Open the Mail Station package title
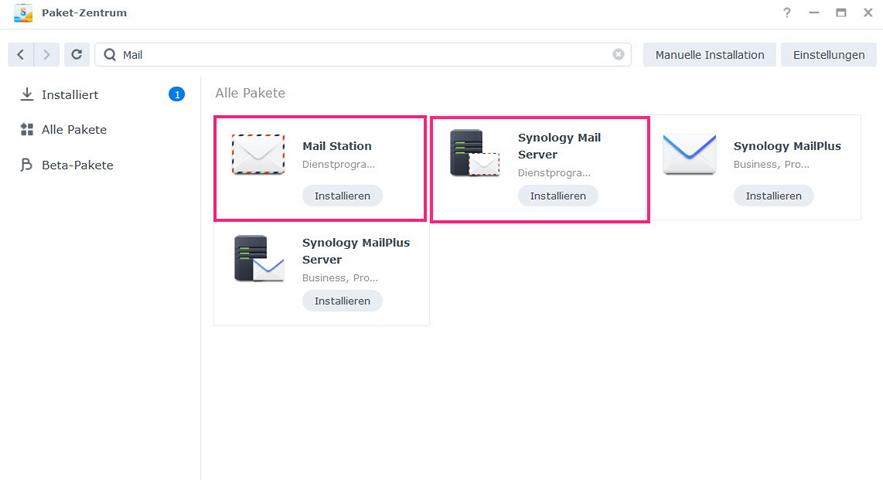 point(337,146)
